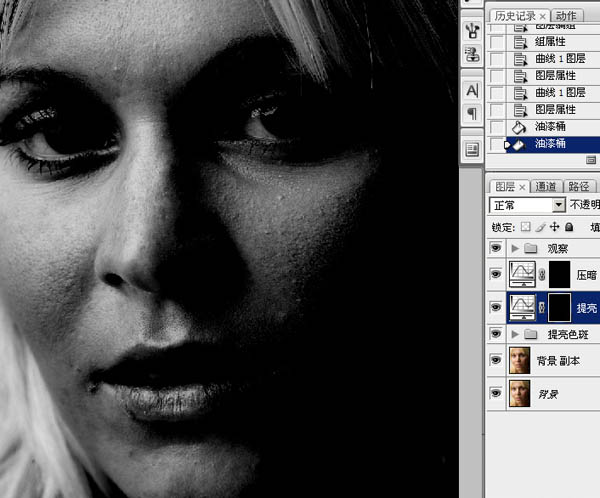
Task: Switch to the 图层 tab
Action: [x=505, y=187]
